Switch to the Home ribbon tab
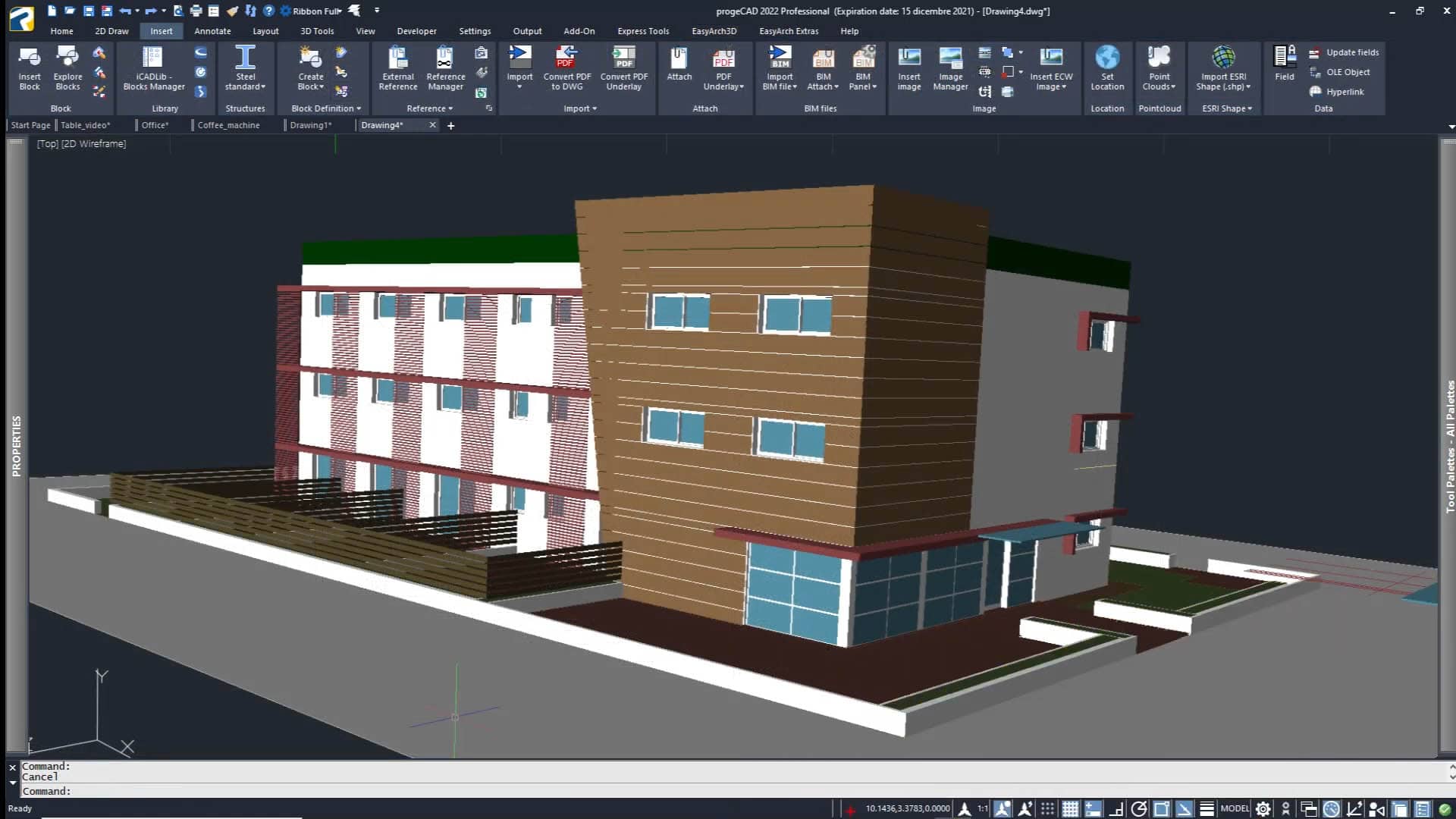The width and height of the screenshot is (1456, 819). (61, 31)
